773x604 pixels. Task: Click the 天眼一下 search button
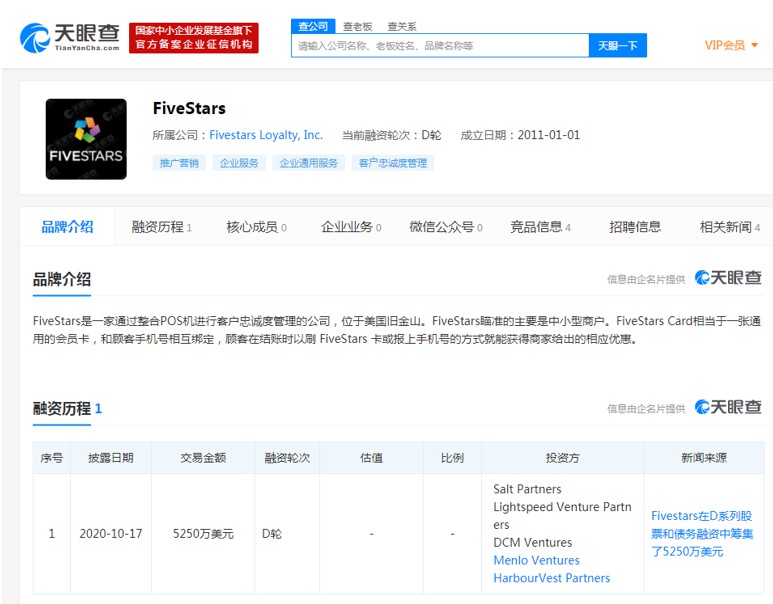click(618, 46)
